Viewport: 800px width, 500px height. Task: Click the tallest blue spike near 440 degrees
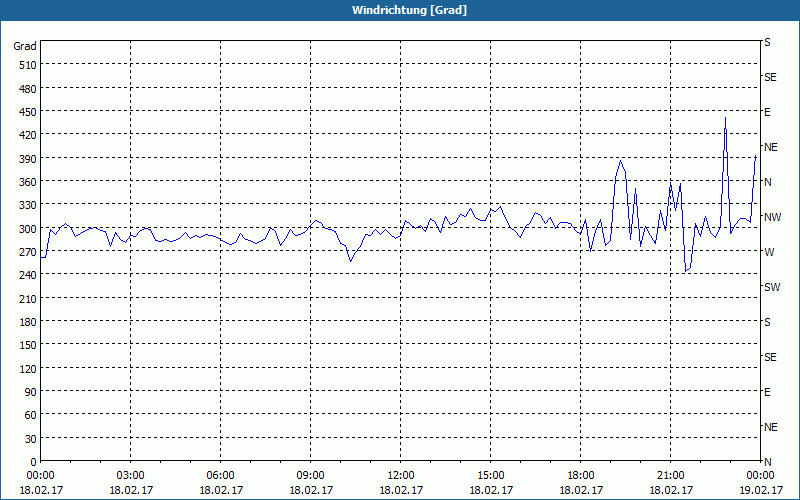point(725,119)
